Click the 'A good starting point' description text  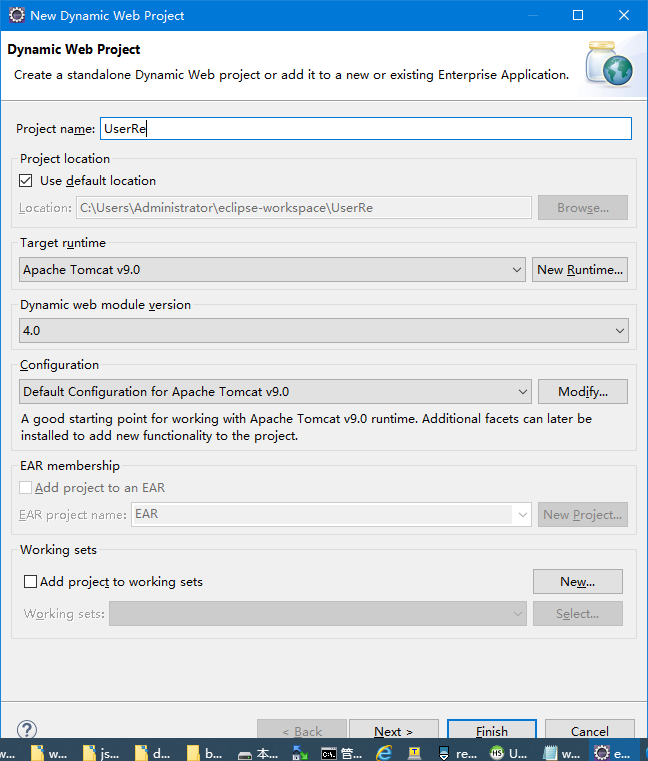pyautogui.click(x=306, y=427)
